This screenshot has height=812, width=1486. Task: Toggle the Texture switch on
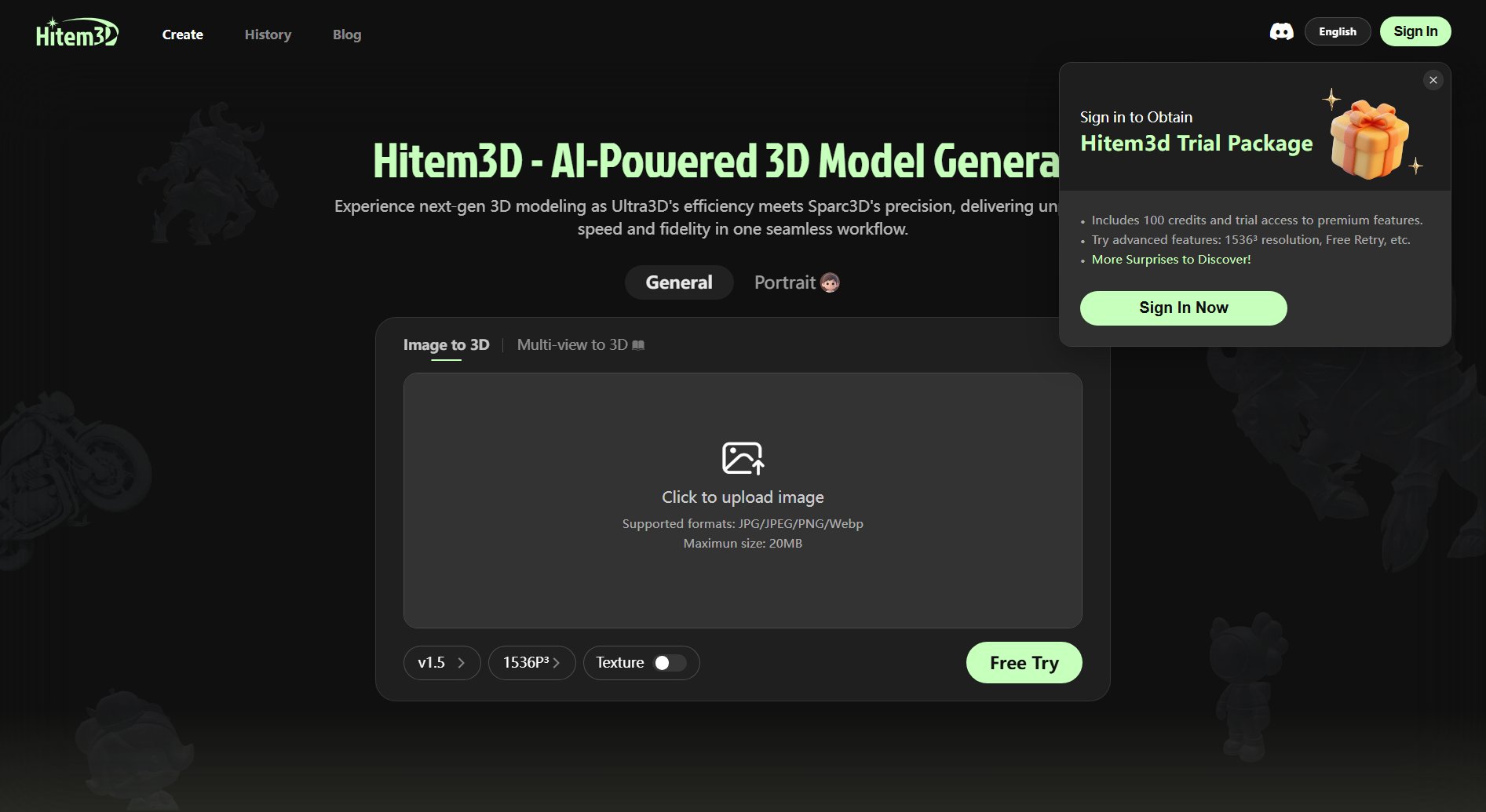670,663
